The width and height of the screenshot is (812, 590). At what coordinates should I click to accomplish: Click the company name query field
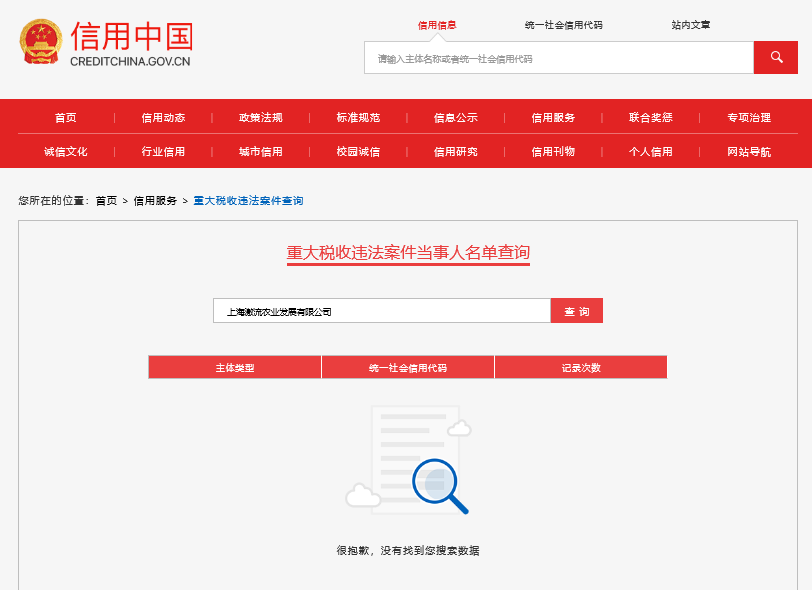(381, 311)
